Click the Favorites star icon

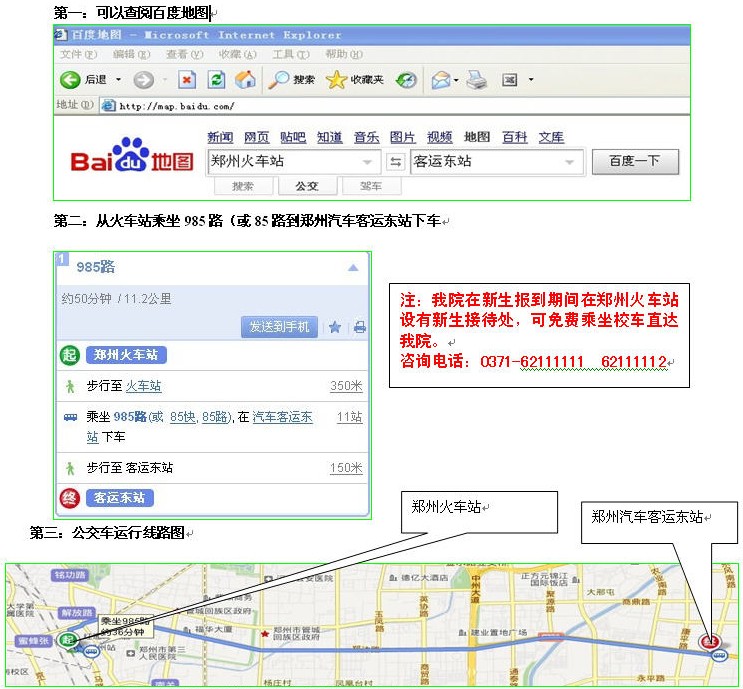[336, 80]
